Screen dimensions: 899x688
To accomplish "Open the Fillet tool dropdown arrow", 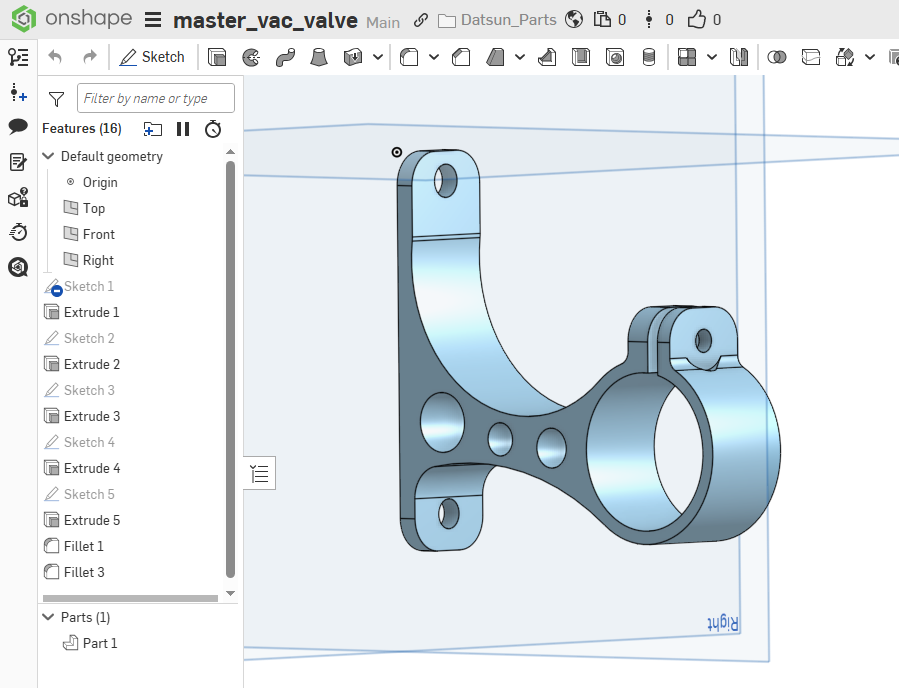I will [434, 57].
